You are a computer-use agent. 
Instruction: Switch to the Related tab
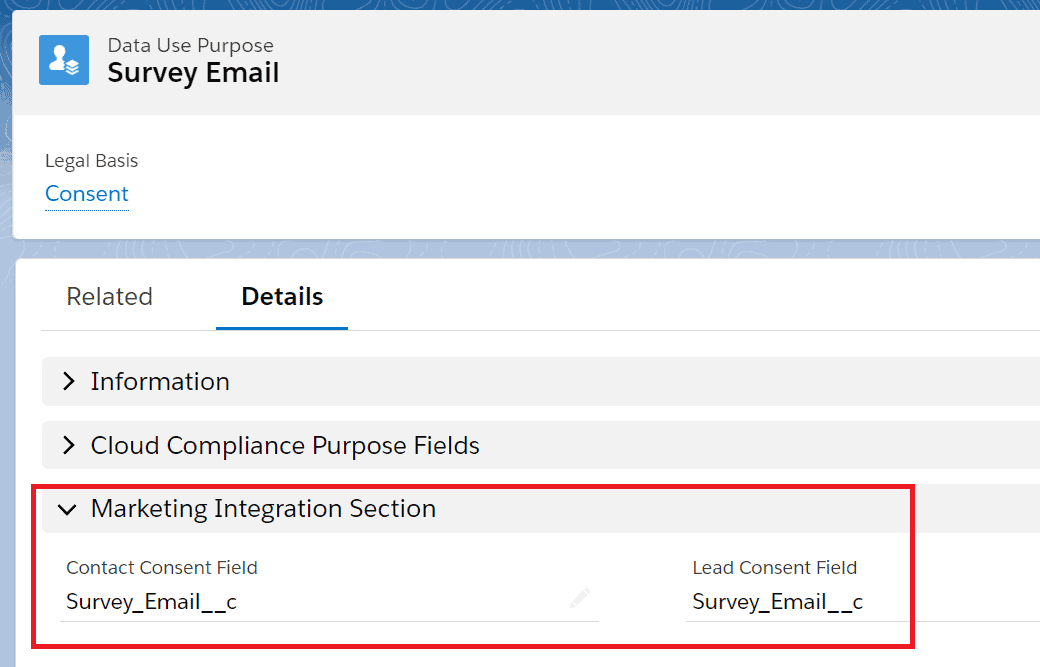click(x=109, y=296)
